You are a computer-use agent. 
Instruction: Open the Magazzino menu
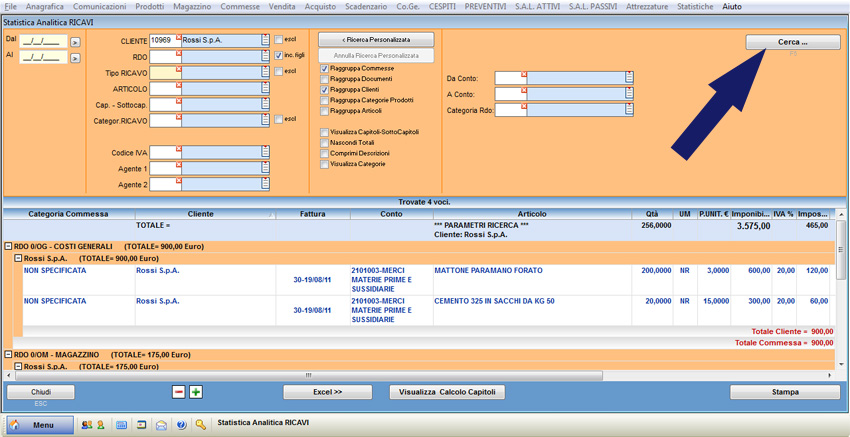[192, 7]
